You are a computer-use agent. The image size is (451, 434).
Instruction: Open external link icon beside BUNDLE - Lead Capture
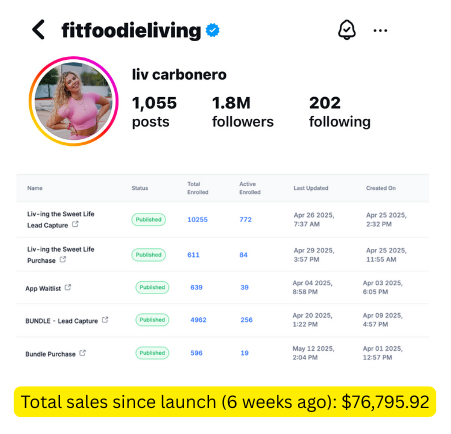click(105, 320)
